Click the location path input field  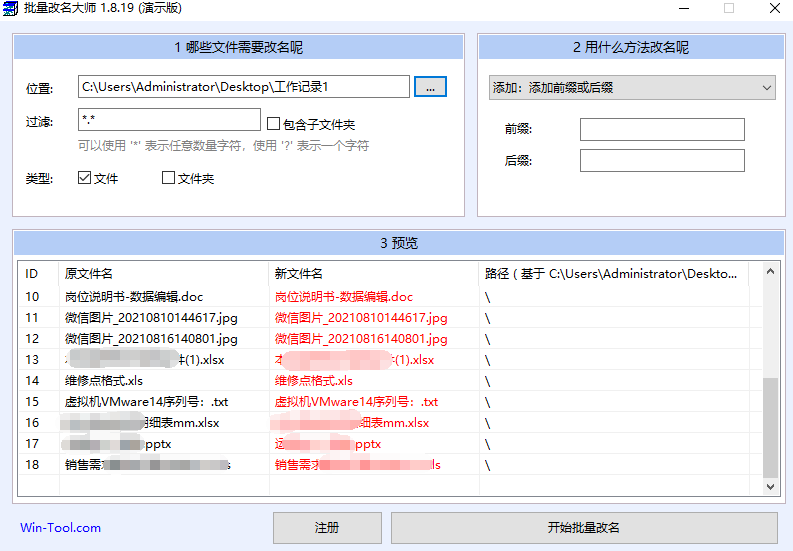244,87
